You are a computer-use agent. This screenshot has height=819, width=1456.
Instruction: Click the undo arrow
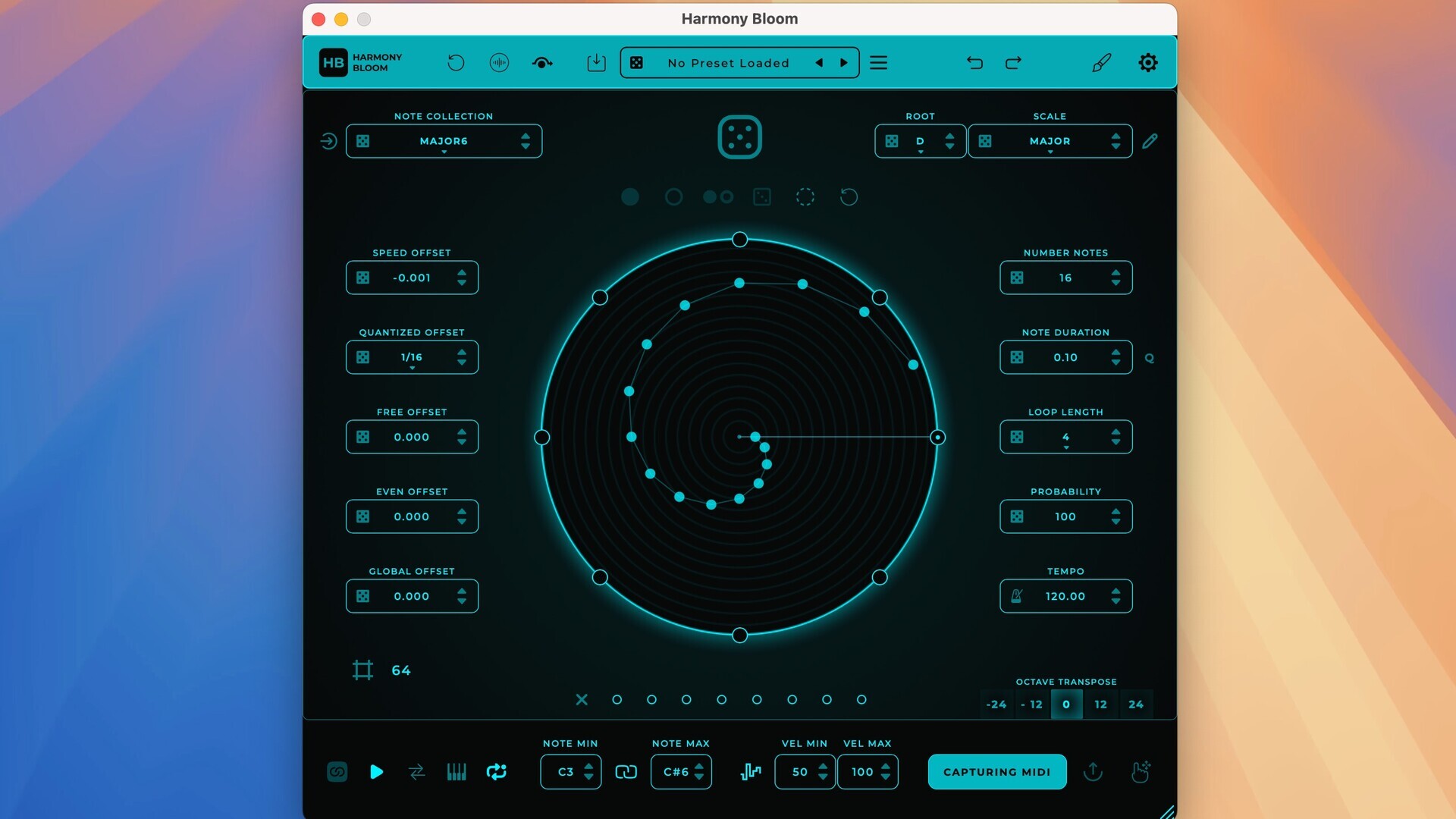974,63
